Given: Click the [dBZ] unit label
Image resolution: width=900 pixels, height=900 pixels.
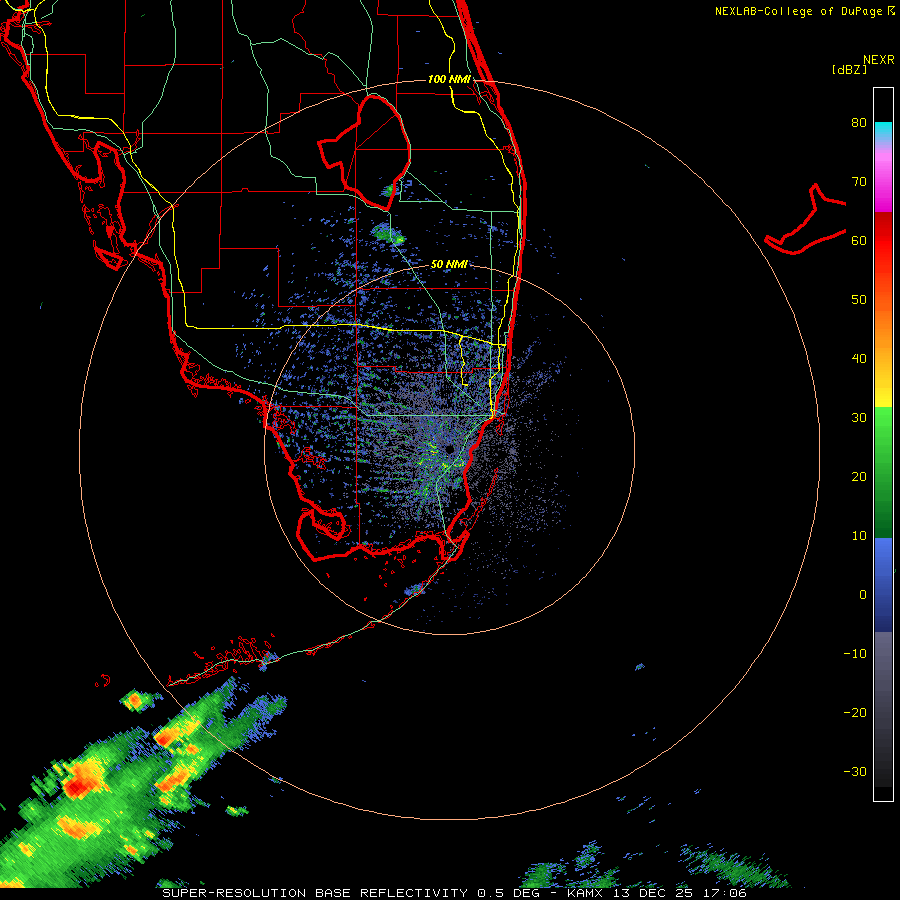Looking at the screenshot, I should click(849, 69).
